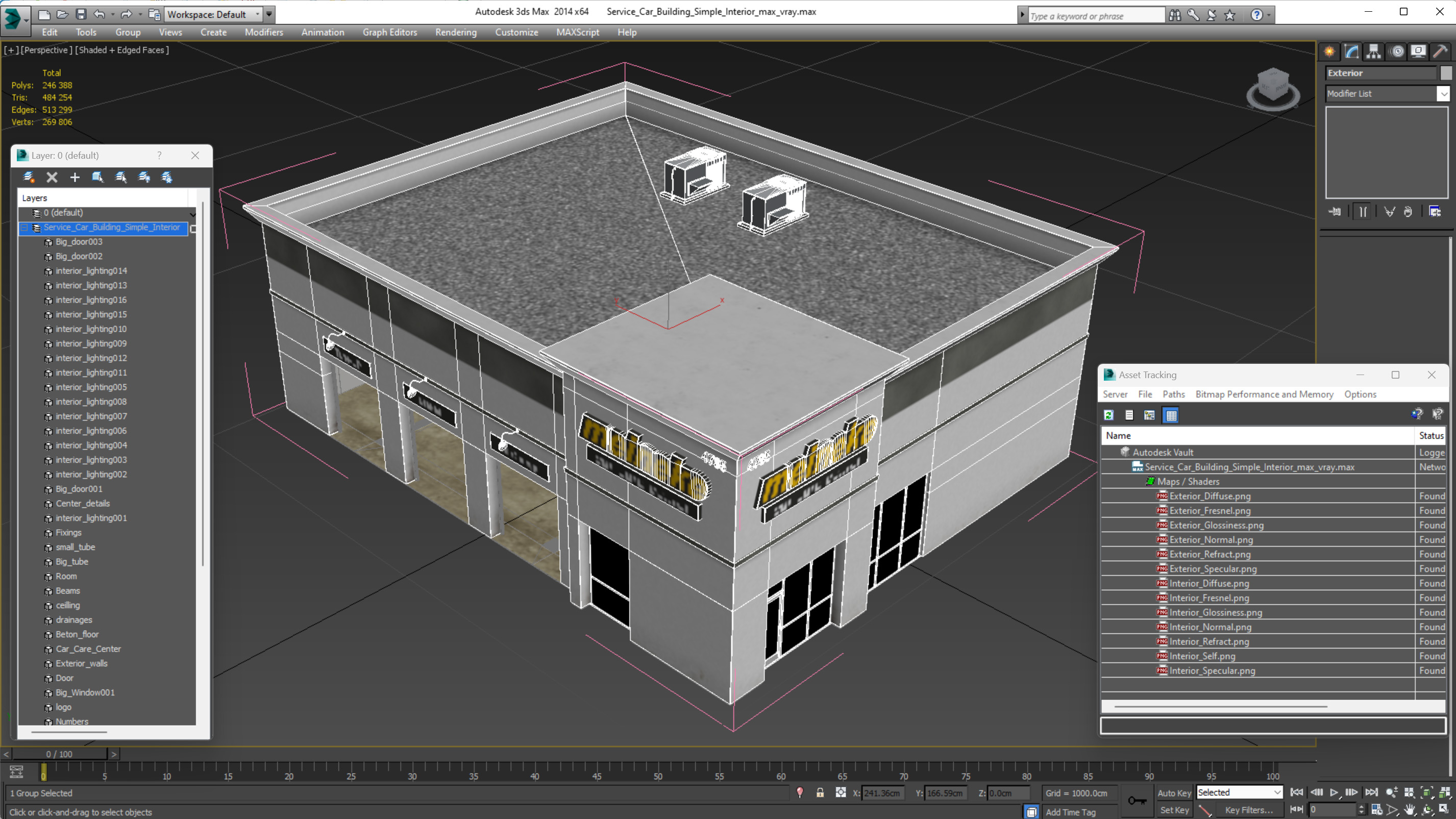Screen dimensions: 1456x819
Task: Click the Exterior object color swatch
Action: pos(1446,73)
